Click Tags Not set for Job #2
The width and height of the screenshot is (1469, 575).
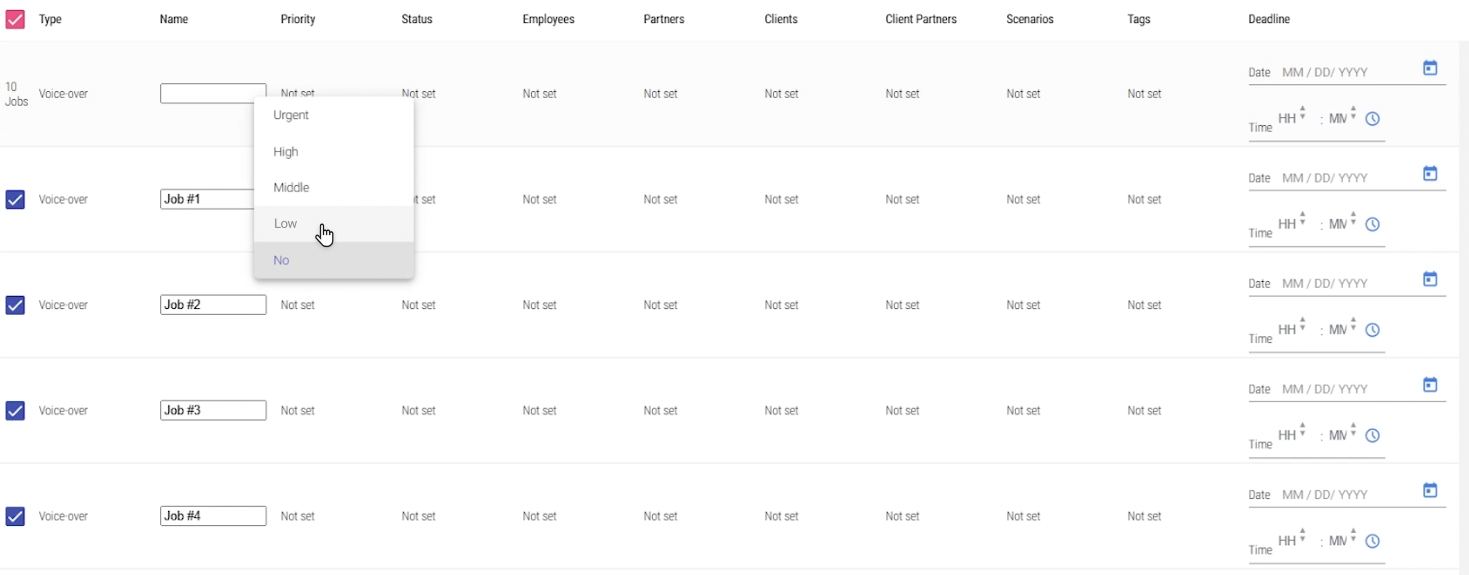pyautogui.click(x=1144, y=305)
